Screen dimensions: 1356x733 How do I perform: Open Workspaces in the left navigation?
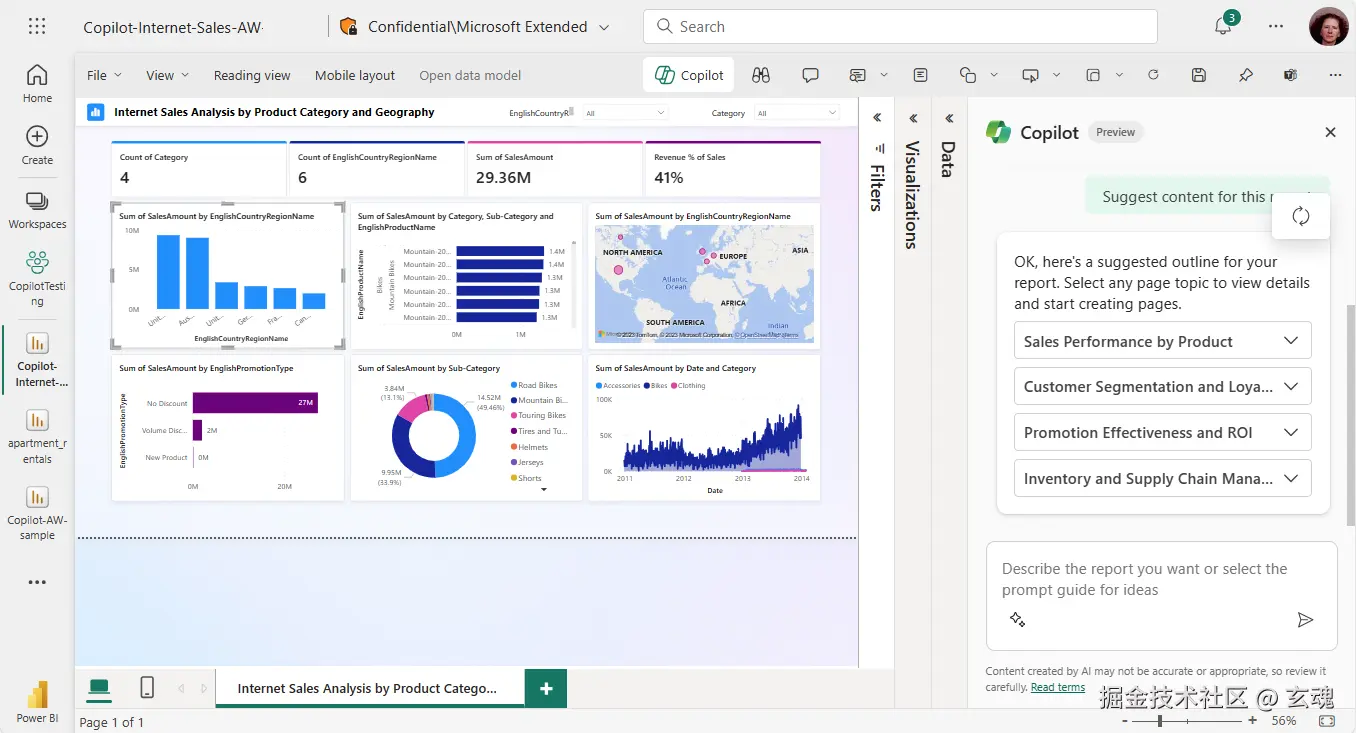(37, 210)
